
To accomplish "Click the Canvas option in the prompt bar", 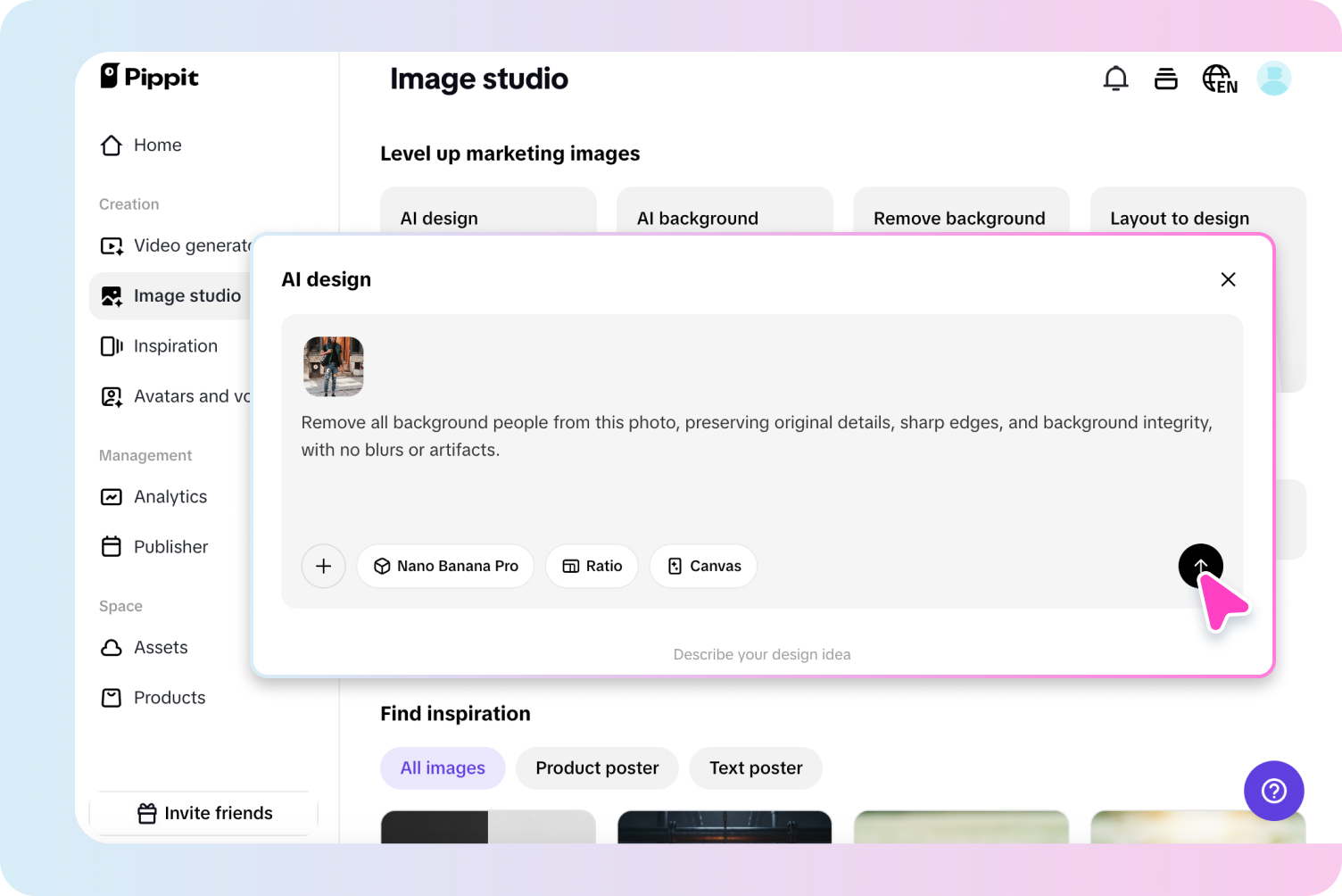I will click(702, 566).
